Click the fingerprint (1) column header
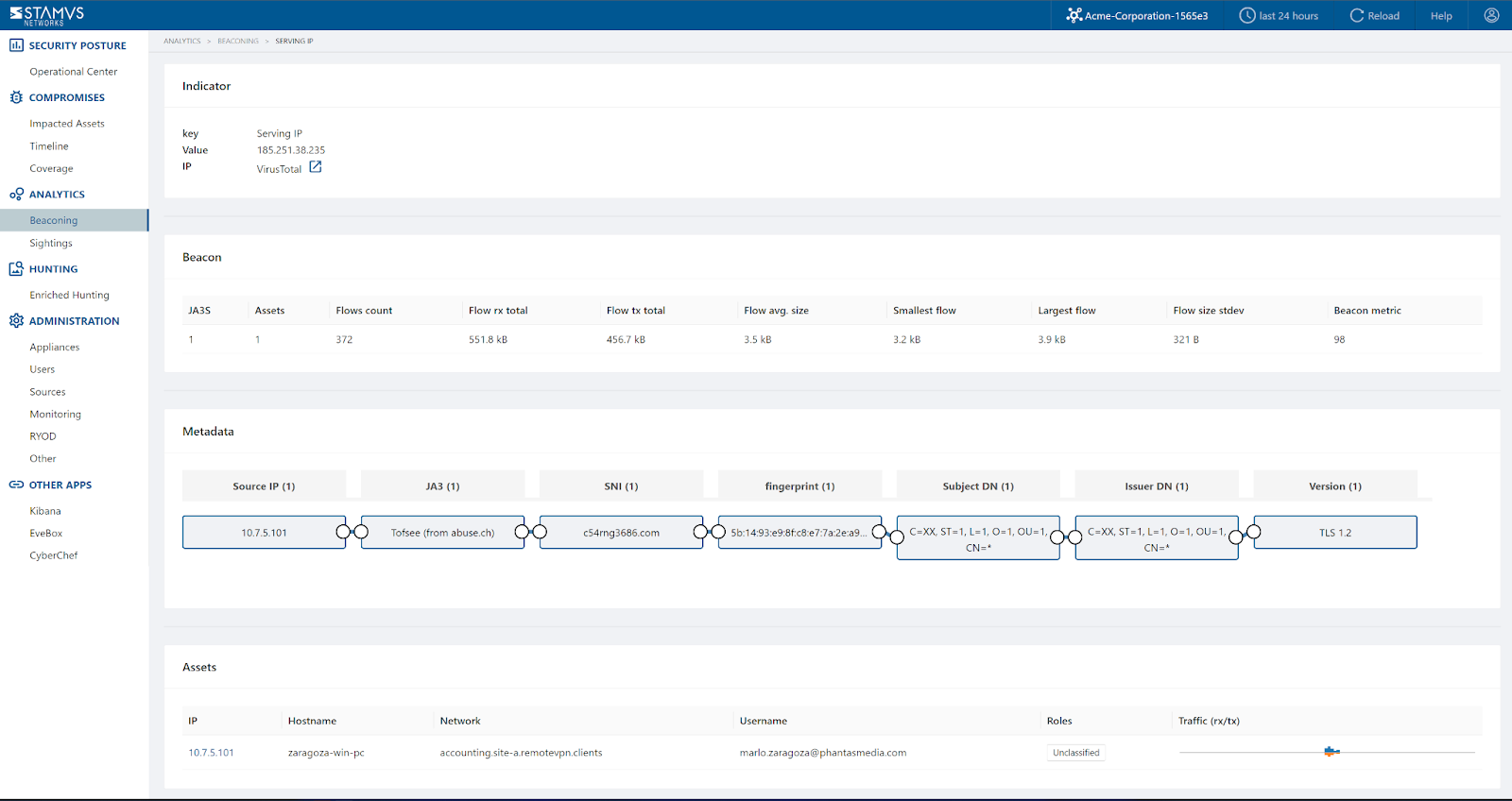Viewport: 1512px width, 801px height. (x=799, y=486)
